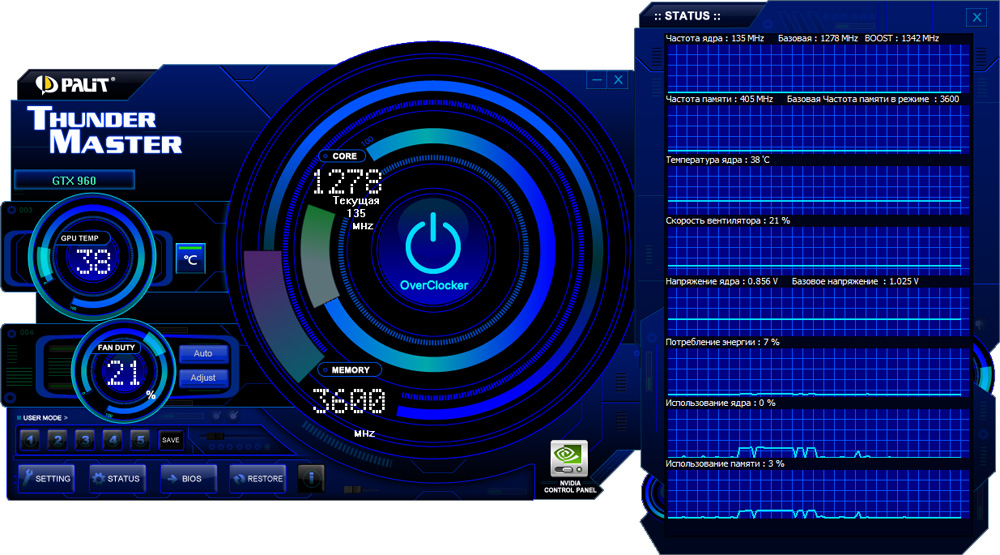Click the FAN DUTY gauge
Screen dimensions: 1000x555
(x=123, y=372)
